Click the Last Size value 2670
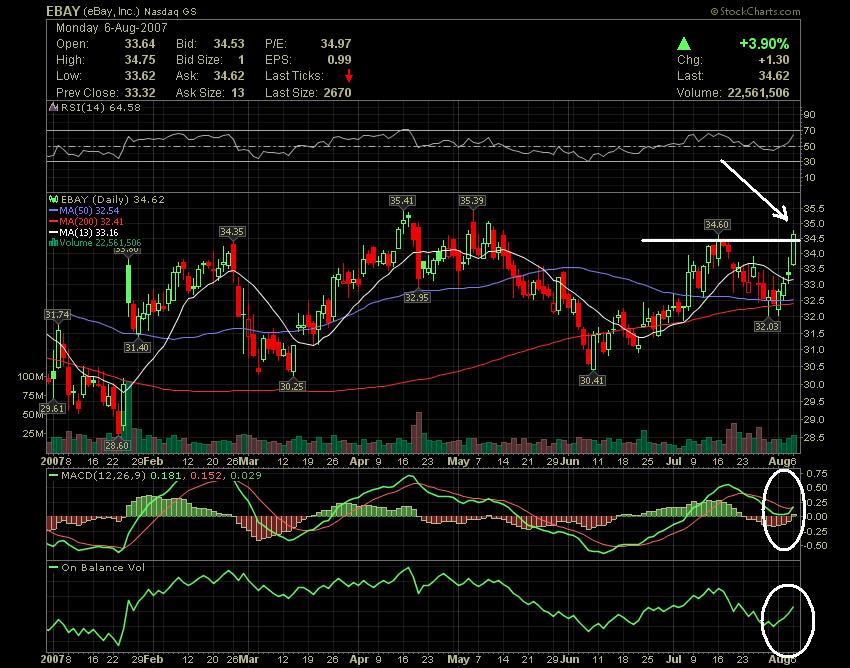This screenshot has height=668, width=850. point(337,93)
